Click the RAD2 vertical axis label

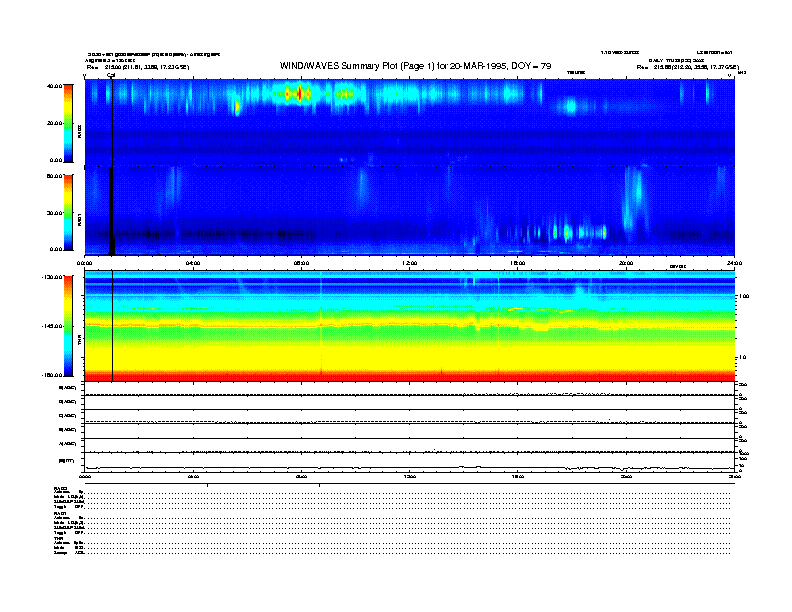pyautogui.click(x=79, y=131)
